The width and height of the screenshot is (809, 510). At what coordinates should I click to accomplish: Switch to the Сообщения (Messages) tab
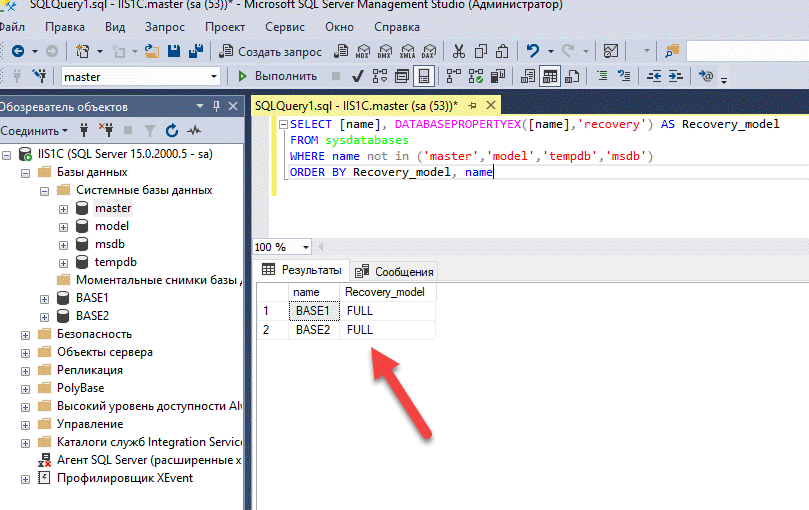[x=395, y=271]
